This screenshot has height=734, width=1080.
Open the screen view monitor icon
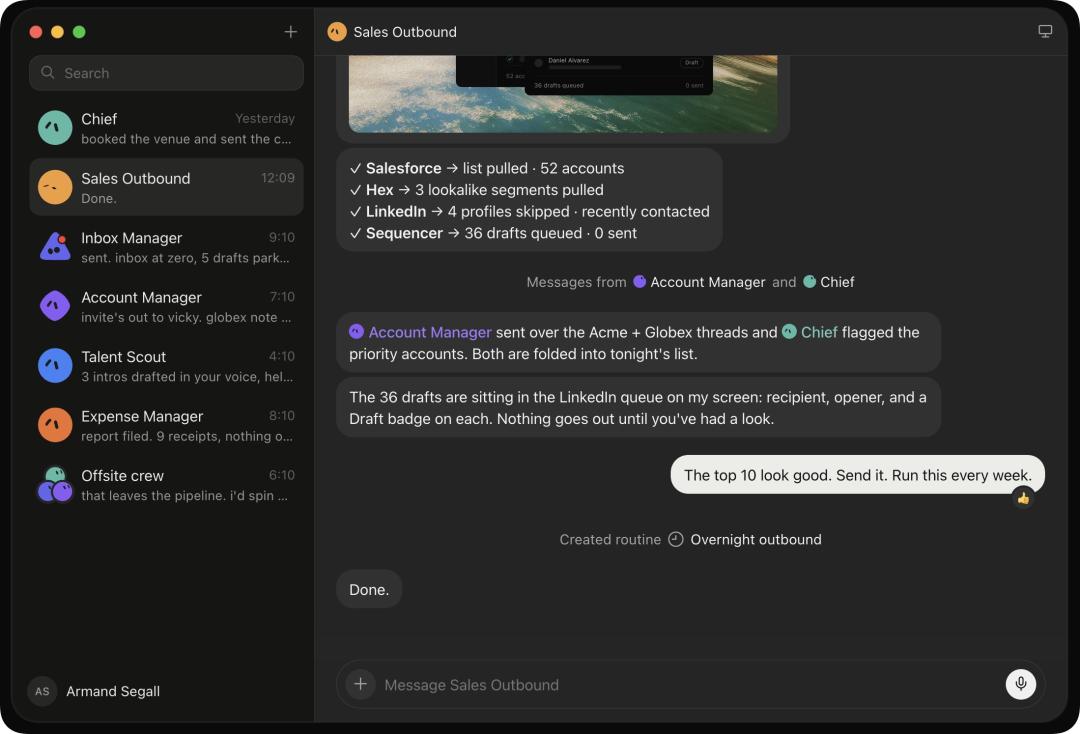pos(1045,32)
